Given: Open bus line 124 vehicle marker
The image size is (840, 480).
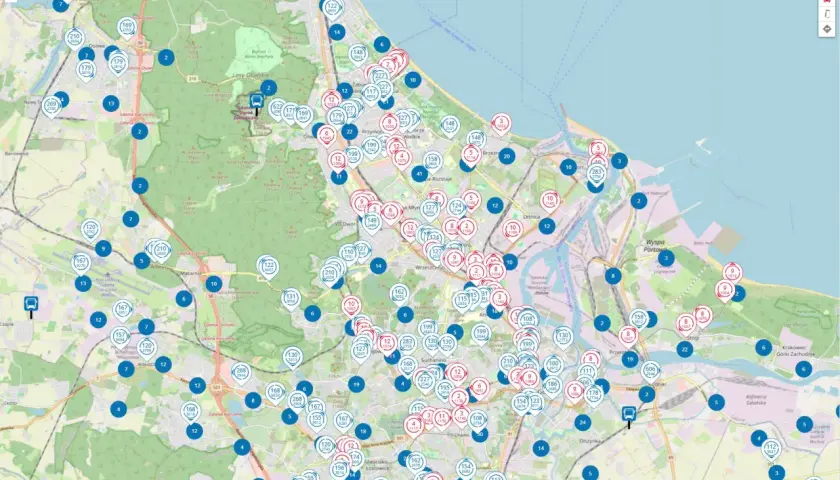Looking at the screenshot, I should point(456,208).
